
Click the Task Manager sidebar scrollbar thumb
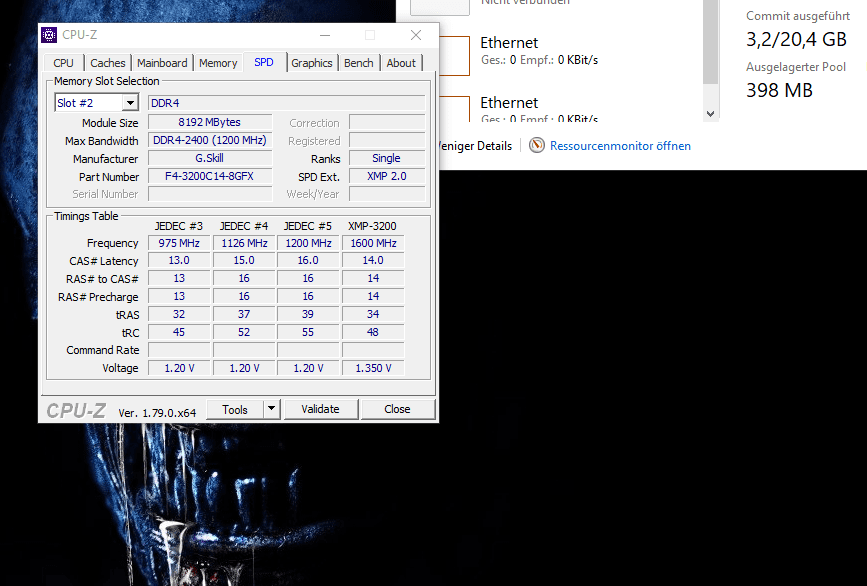pos(711,41)
